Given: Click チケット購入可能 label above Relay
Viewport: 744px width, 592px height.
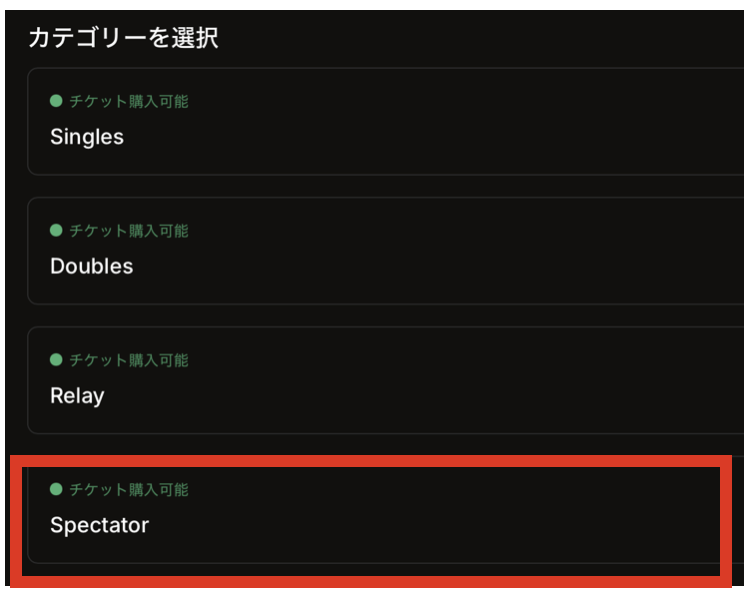Looking at the screenshot, I should pos(128,359).
